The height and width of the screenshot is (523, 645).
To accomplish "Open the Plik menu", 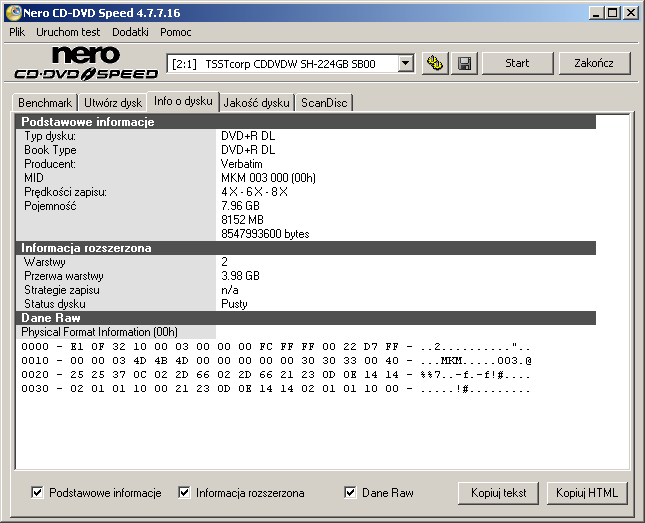I will tap(17, 32).
